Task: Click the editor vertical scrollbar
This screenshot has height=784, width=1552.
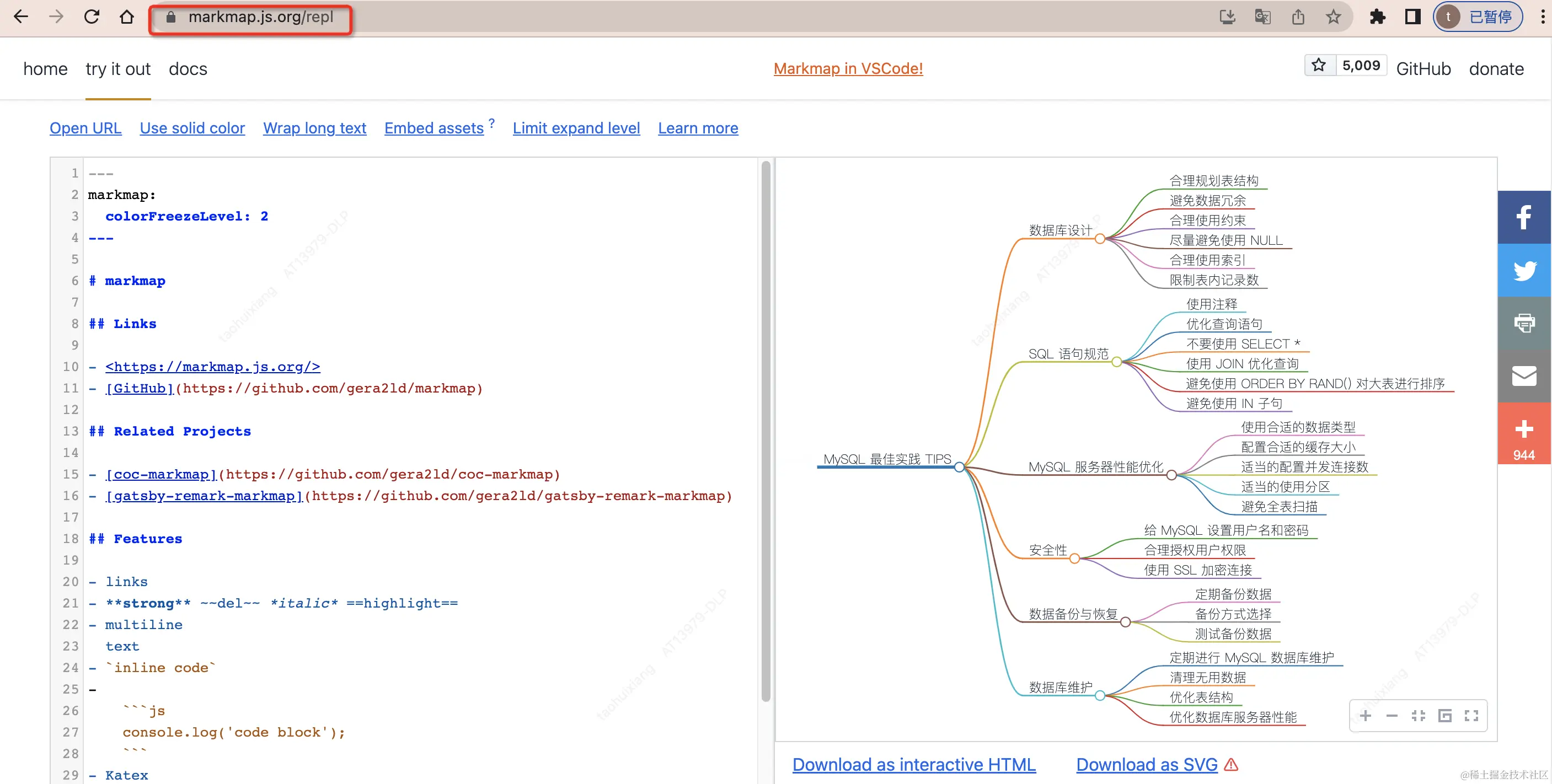Action: 766,431
